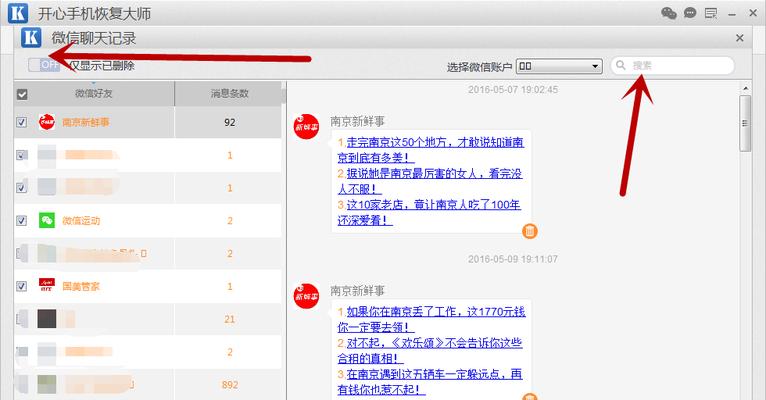Click in the 搜索 search field
This screenshot has width=766, height=400.
(x=672, y=65)
